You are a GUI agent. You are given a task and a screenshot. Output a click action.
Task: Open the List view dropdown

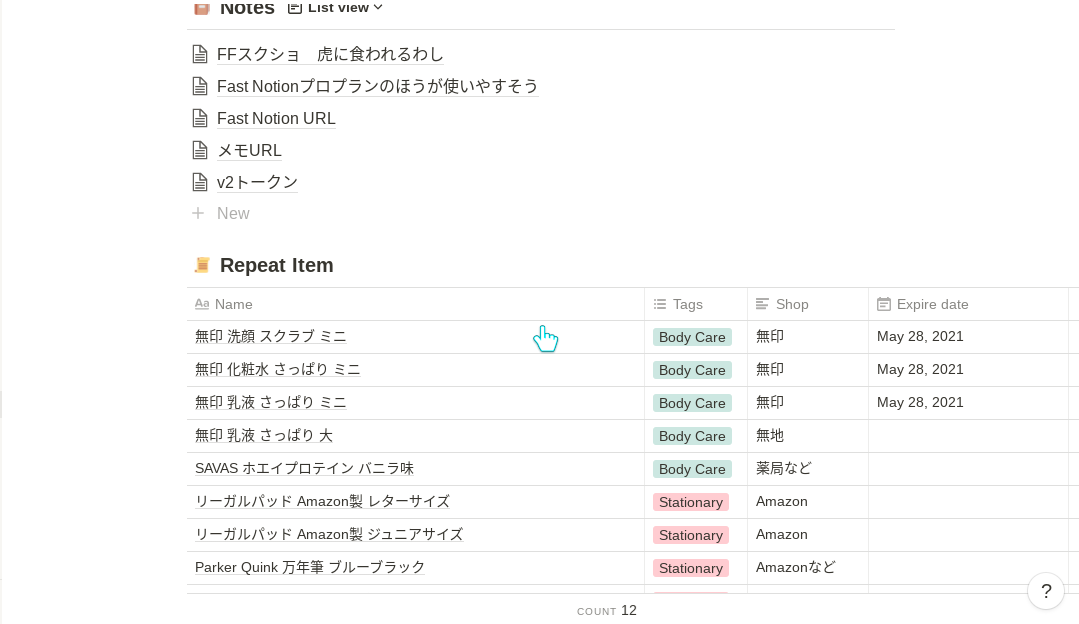[x=335, y=8]
